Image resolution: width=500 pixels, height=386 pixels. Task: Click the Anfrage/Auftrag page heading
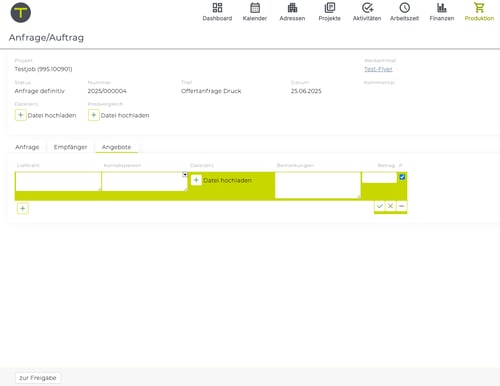(x=46, y=38)
